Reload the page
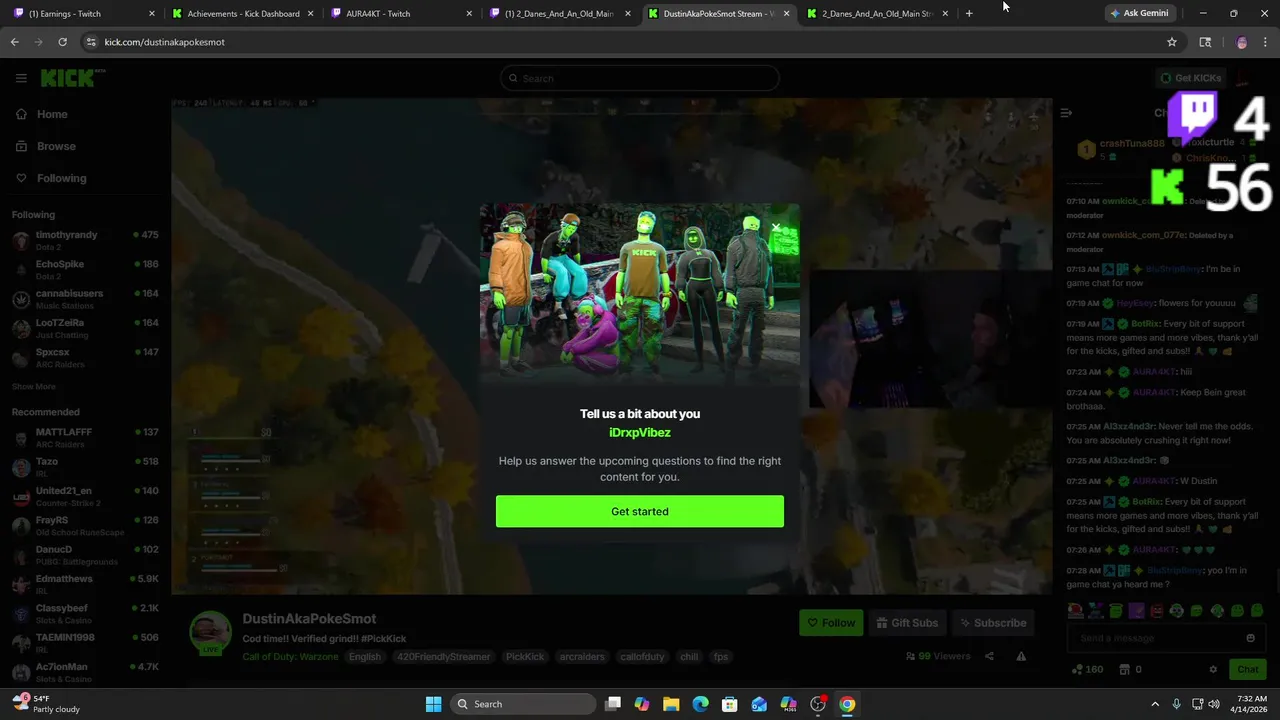 [x=62, y=42]
